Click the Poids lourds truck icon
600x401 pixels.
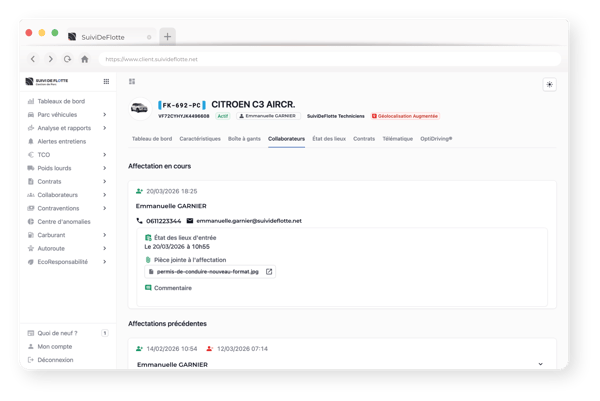pos(31,168)
